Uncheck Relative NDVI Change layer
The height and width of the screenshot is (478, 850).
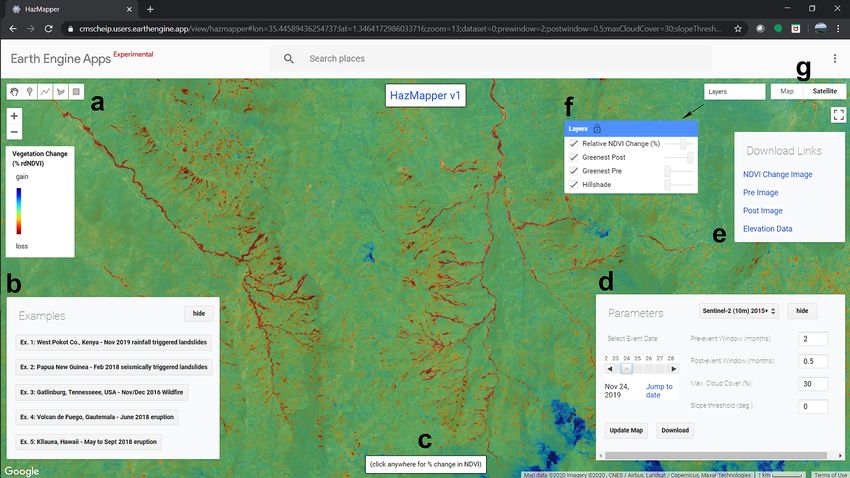[574, 144]
